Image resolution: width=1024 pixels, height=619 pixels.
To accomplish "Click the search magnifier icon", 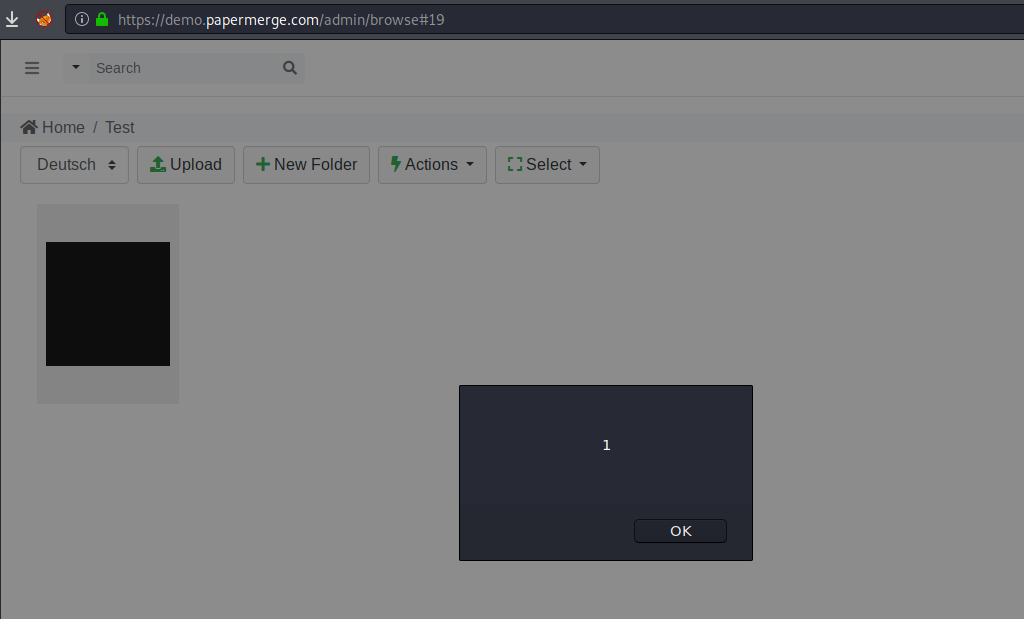I will (289, 68).
